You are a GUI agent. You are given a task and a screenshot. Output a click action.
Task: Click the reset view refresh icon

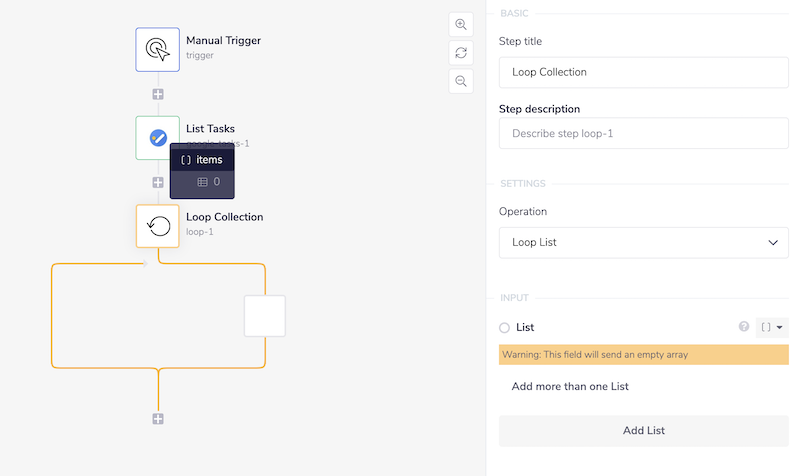pos(461,52)
